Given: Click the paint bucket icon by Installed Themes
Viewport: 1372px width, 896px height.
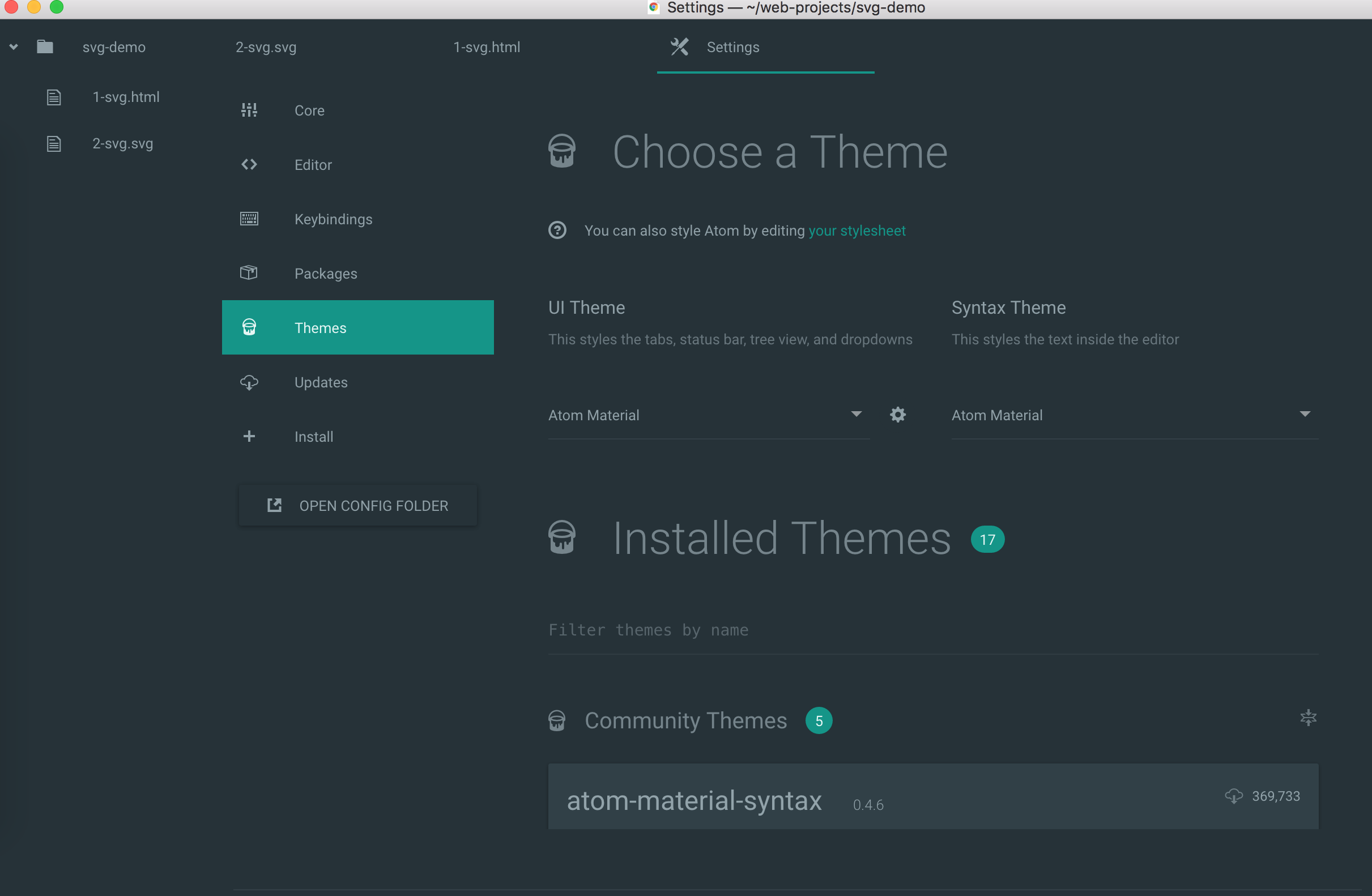Looking at the screenshot, I should pos(562,537).
